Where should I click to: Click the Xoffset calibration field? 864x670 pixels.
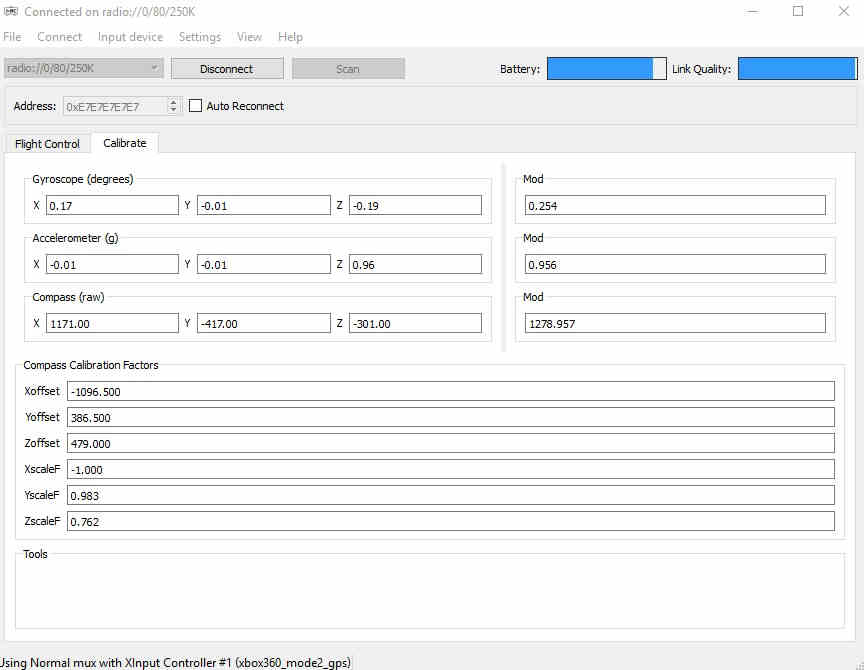(450, 391)
